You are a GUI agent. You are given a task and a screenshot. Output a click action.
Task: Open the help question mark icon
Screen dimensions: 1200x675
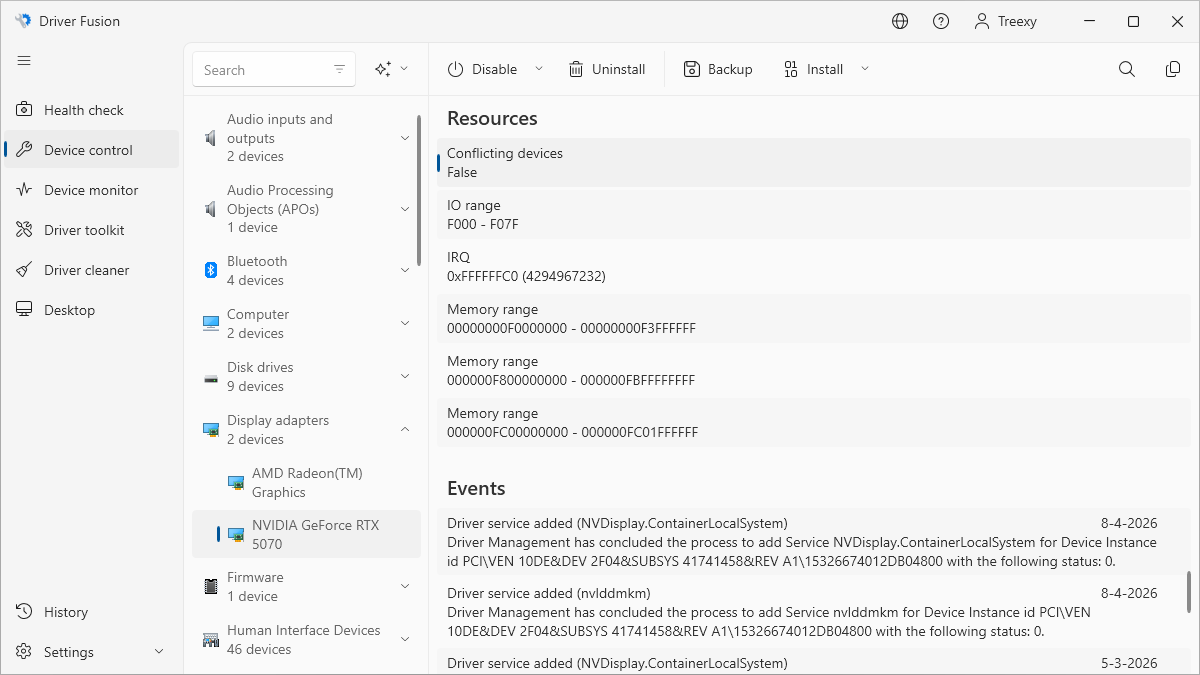(x=941, y=21)
